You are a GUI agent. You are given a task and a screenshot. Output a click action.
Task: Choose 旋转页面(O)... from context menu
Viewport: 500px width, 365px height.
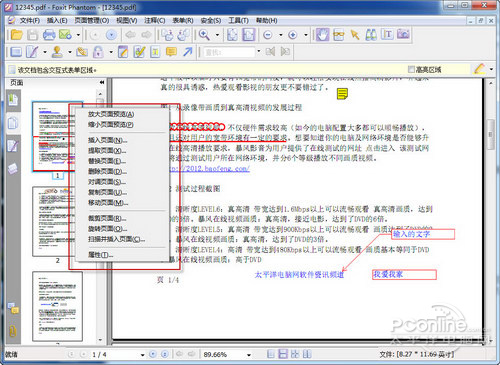107,229
